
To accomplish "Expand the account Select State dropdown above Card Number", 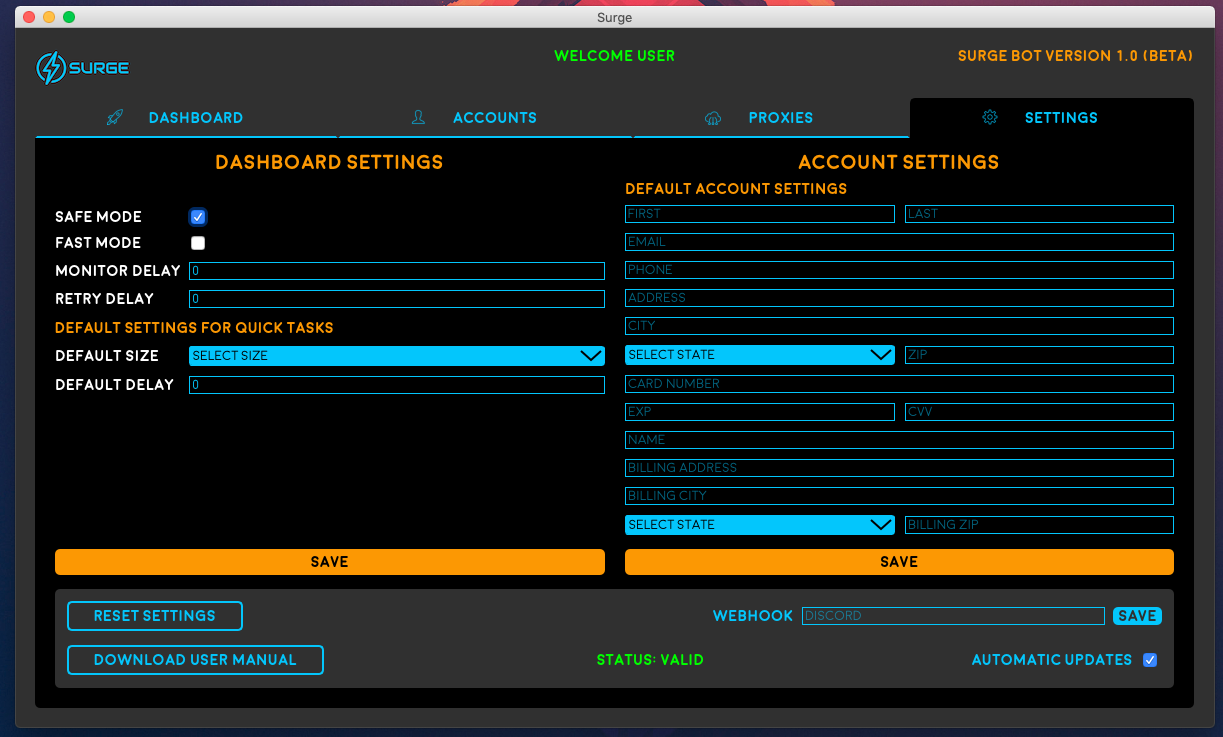I will [x=760, y=355].
